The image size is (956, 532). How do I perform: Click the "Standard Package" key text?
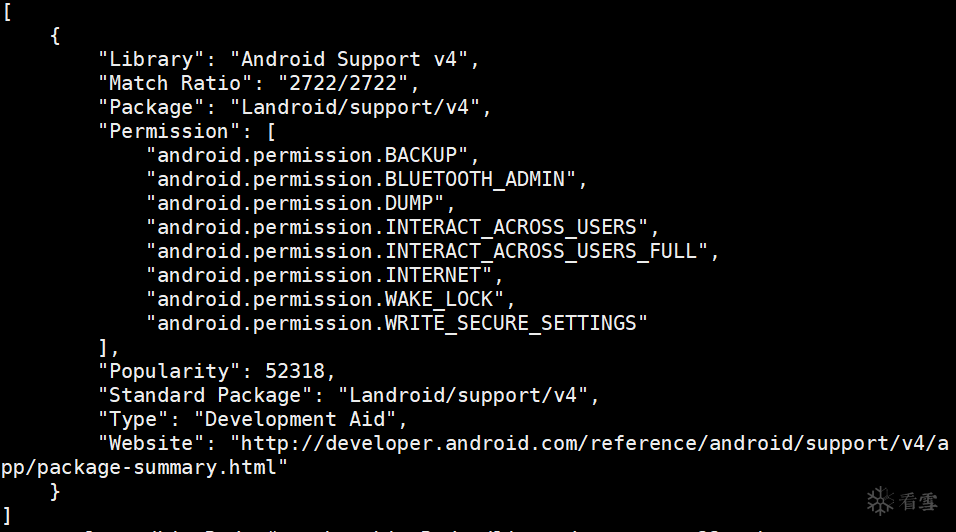click(205, 395)
